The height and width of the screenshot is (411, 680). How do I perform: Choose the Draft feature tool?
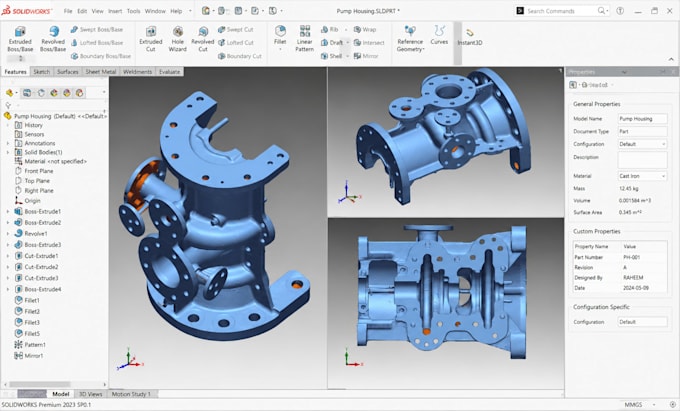pyautogui.click(x=332, y=42)
